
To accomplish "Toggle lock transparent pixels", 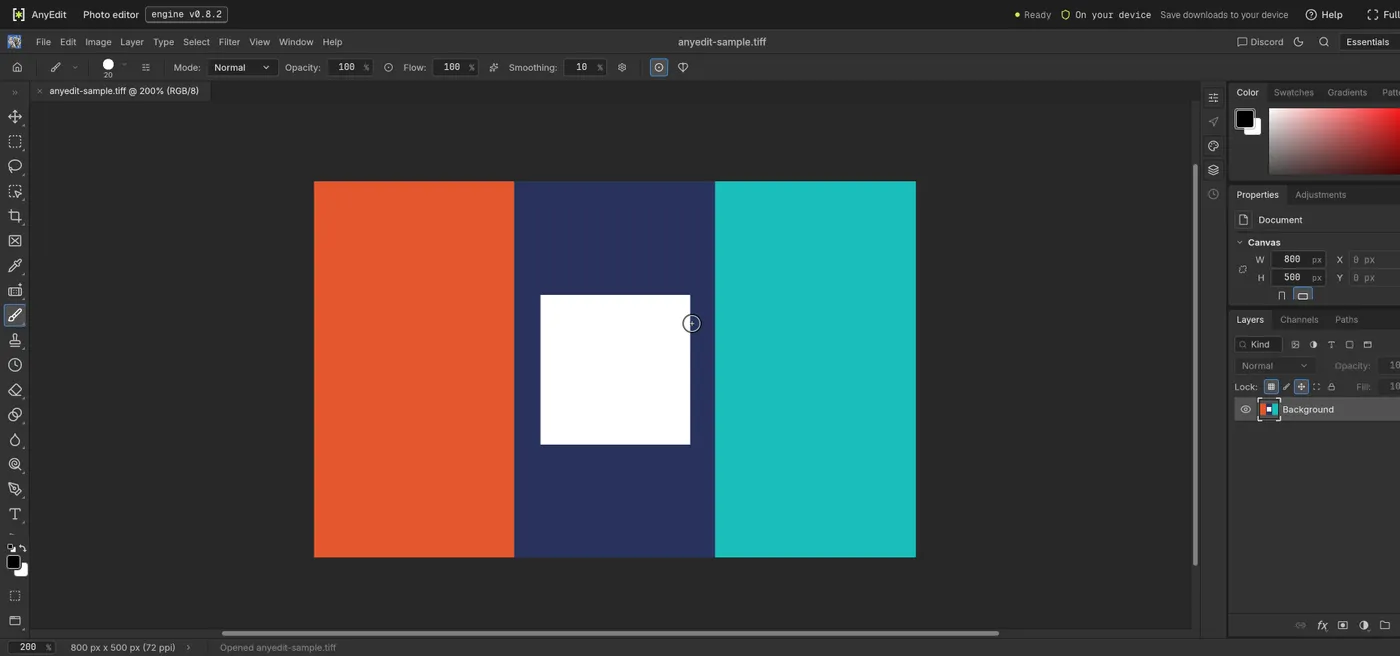I will pos(1271,386).
